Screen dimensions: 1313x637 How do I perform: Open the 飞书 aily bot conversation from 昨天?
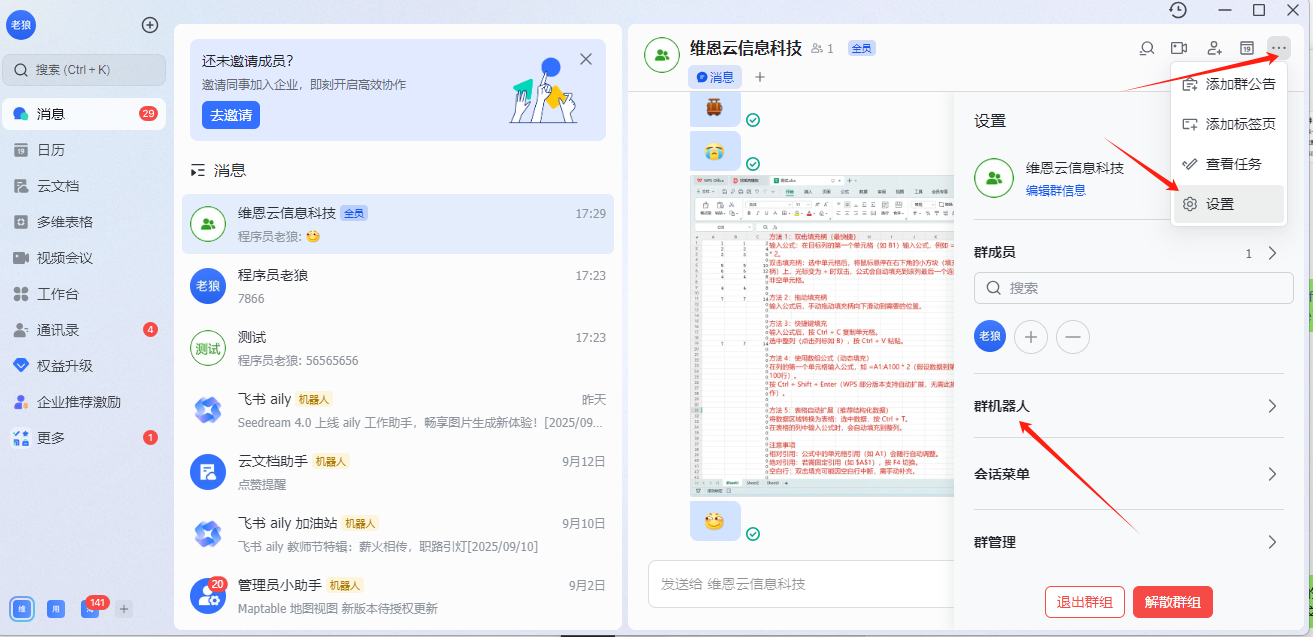pos(398,410)
